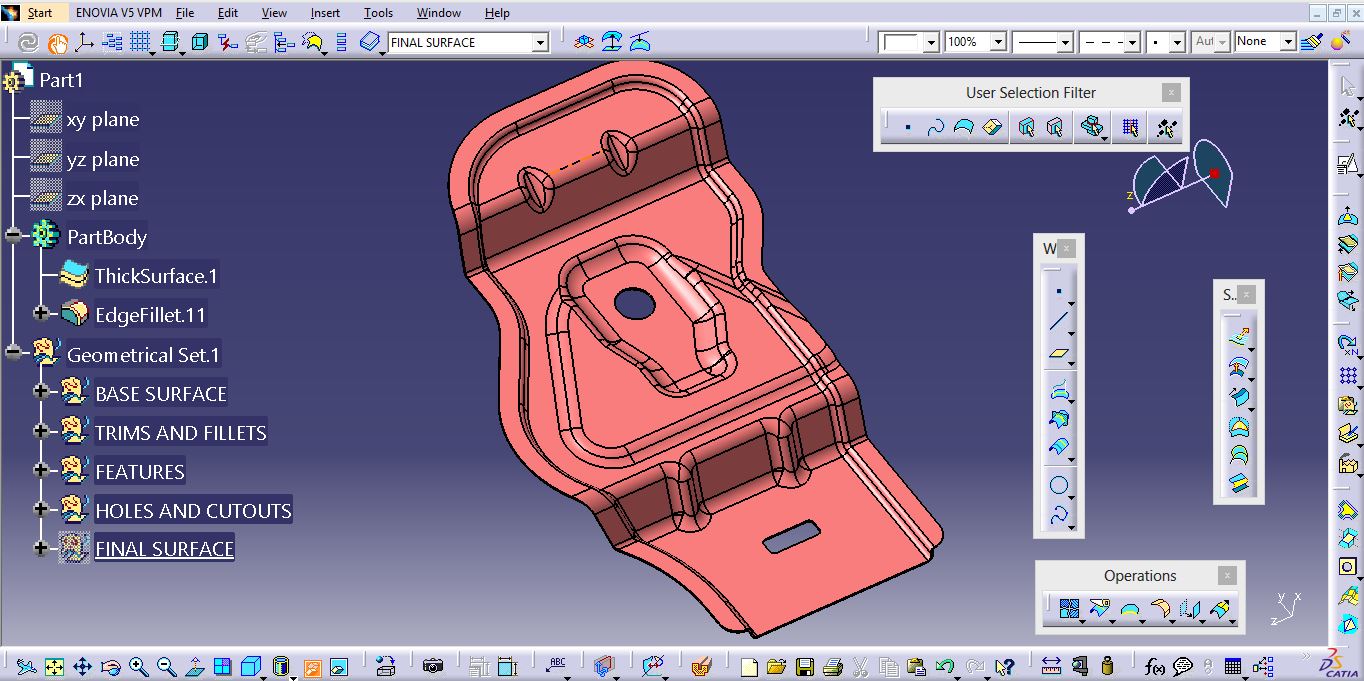Click the Symmetry tool in Operations toolbar

coord(1190,607)
